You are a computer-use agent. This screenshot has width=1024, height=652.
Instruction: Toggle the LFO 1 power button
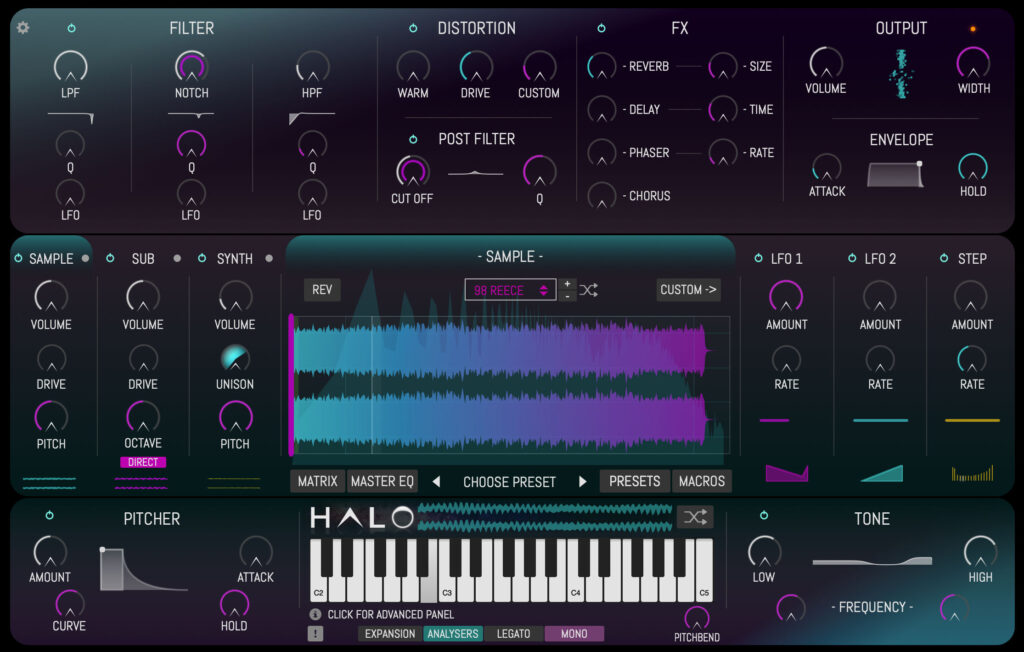click(758, 259)
